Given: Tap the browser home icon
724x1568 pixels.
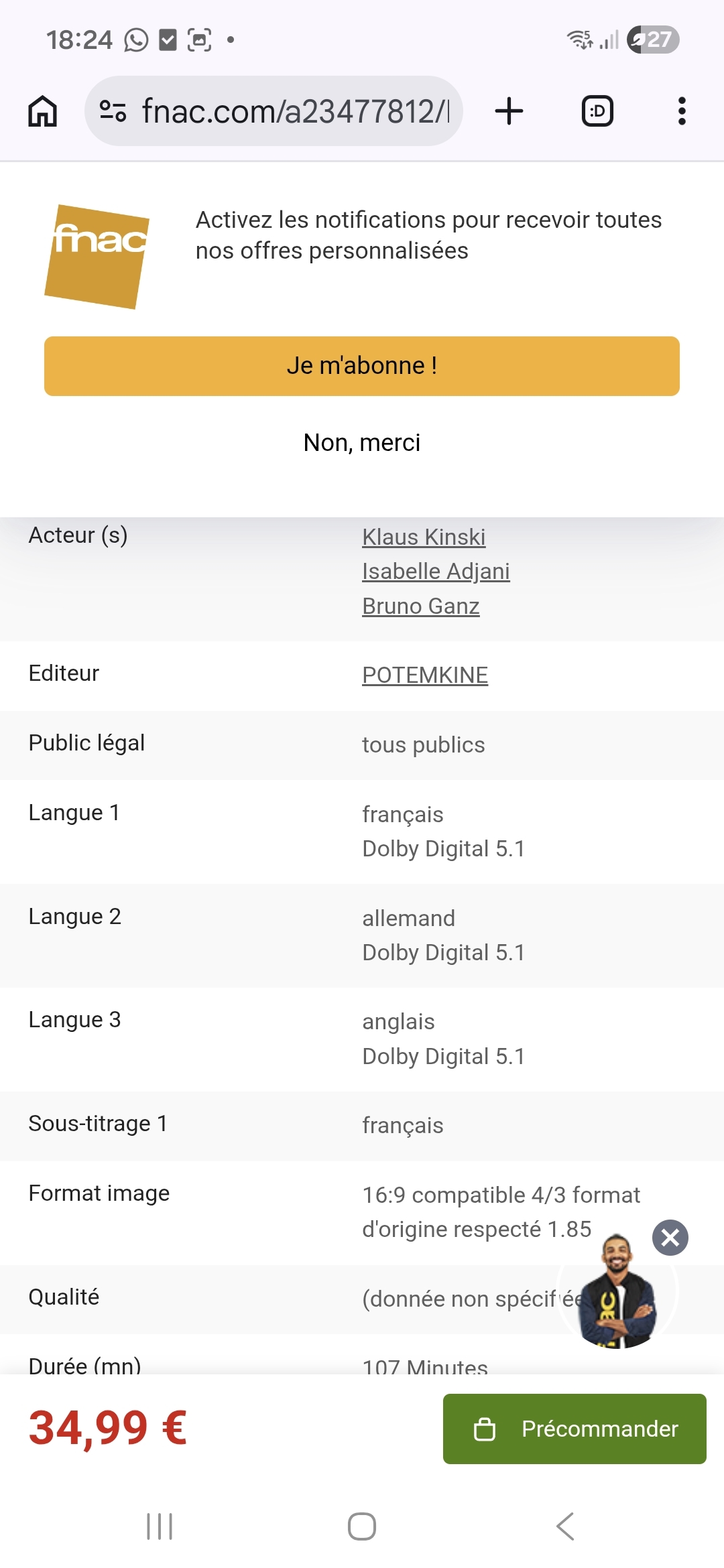Looking at the screenshot, I should (x=43, y=111).
